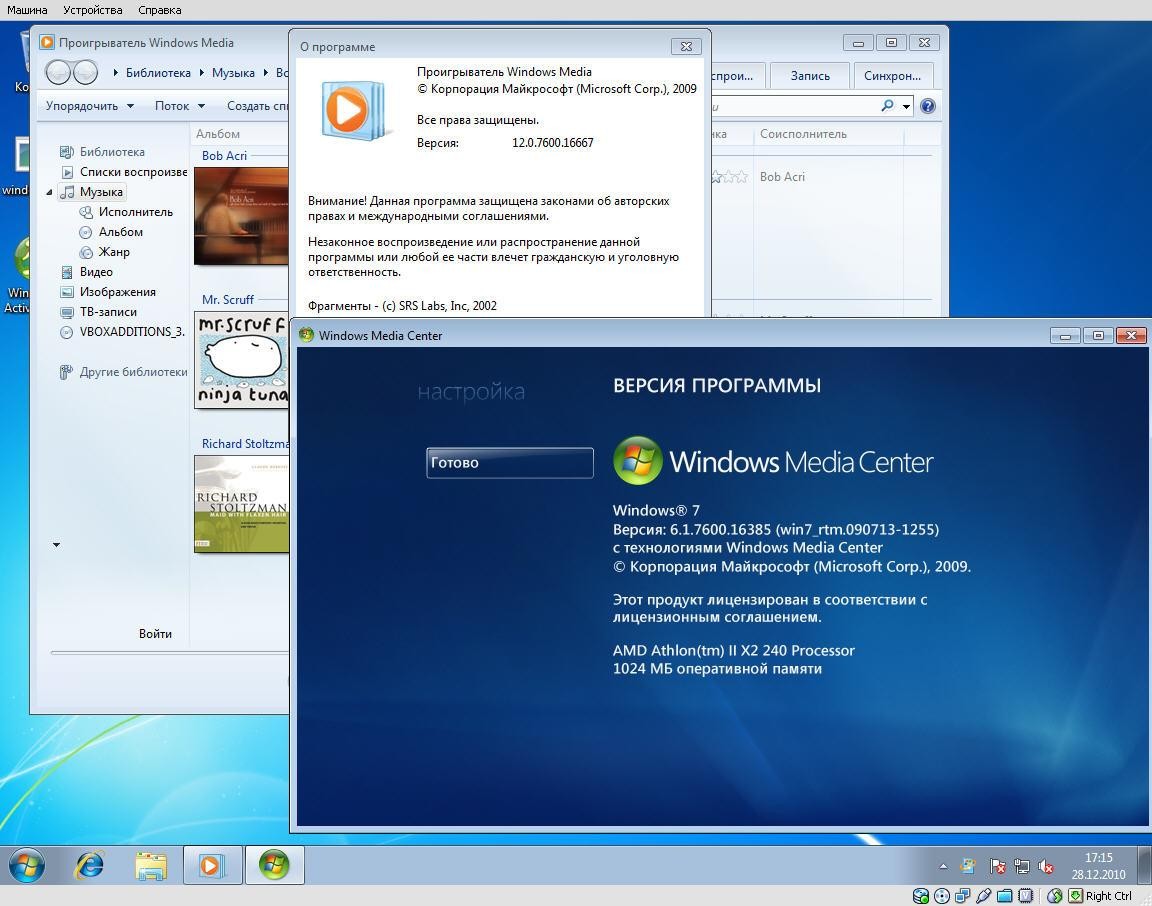Click the VirtualBox USB status icon

click(x=983, y=896)
